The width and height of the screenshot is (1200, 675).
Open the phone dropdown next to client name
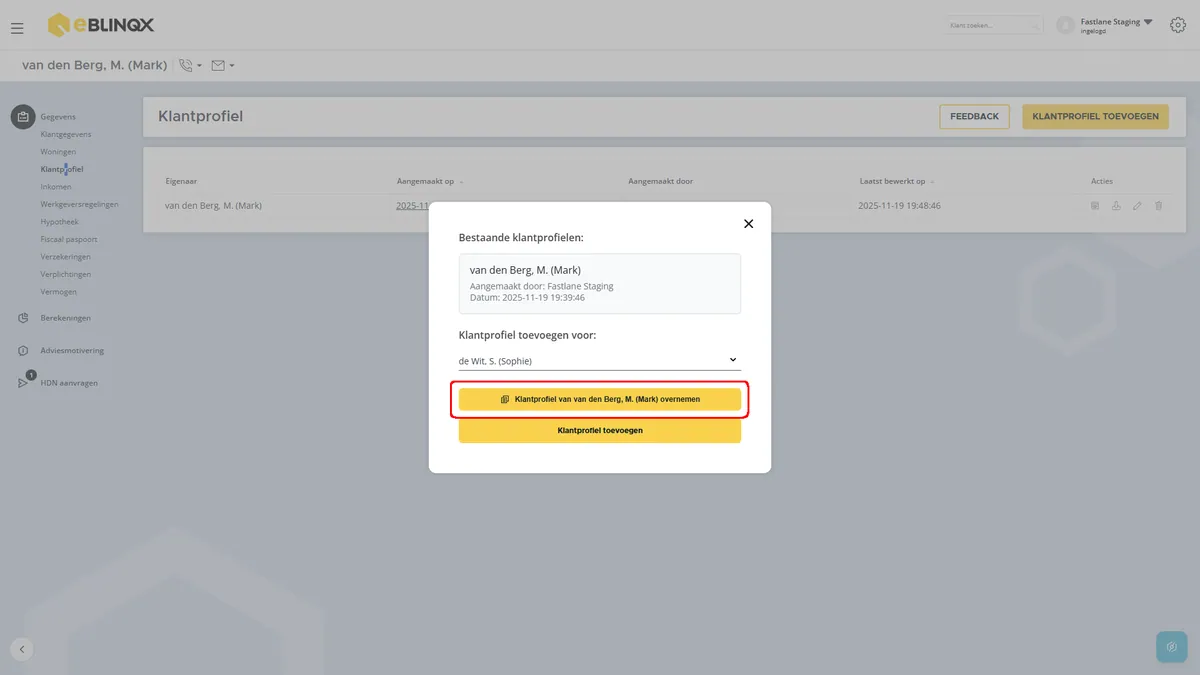(190, 66)
